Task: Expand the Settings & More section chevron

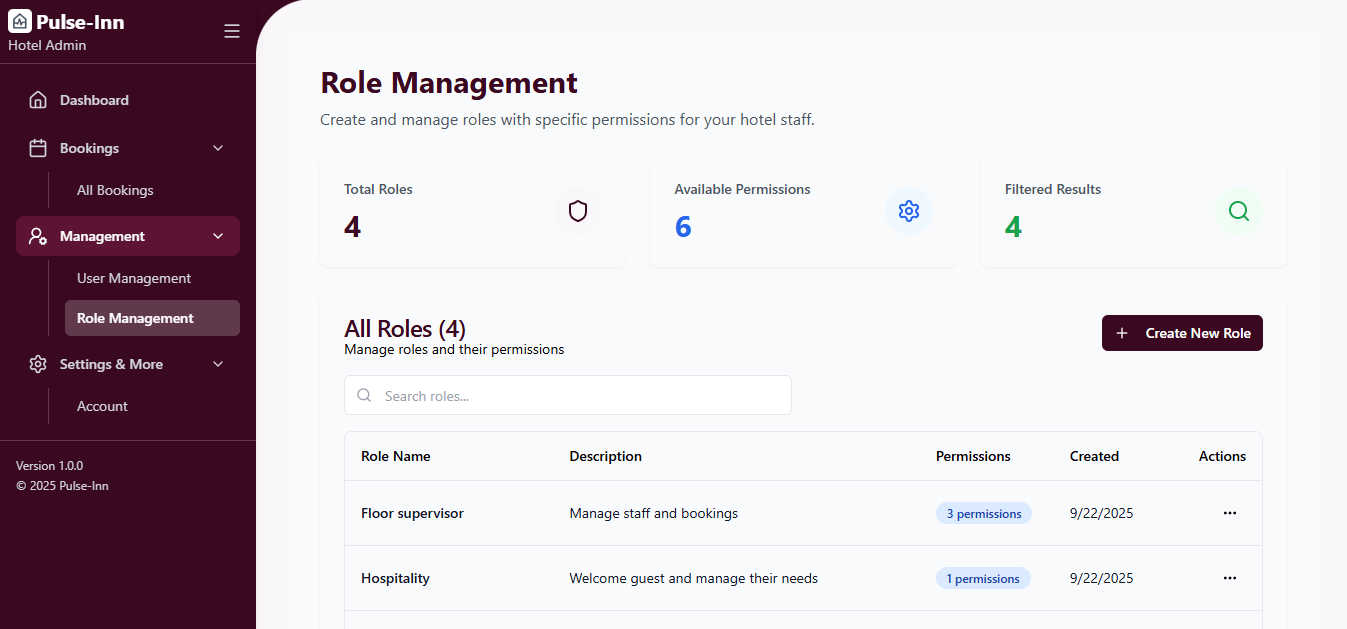Action: pos(218,364)
